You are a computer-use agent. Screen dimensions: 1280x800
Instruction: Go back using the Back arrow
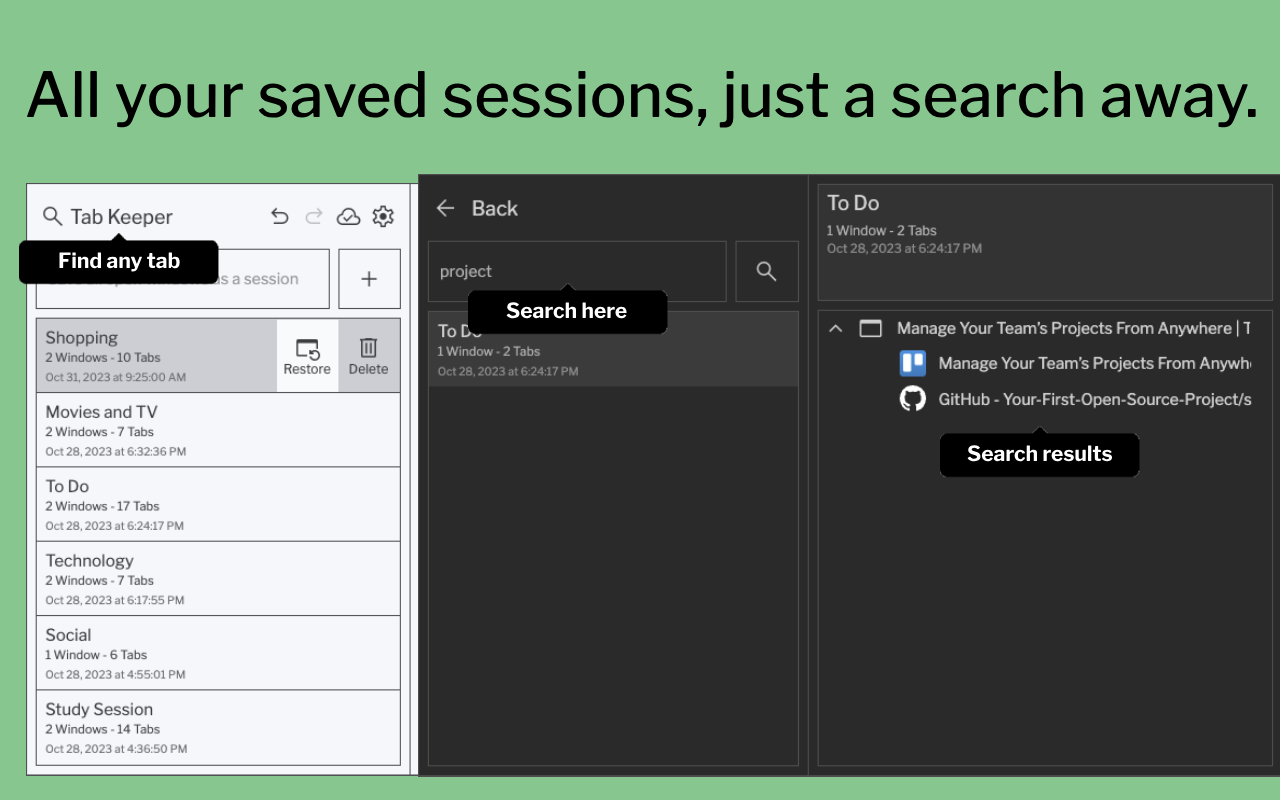(x=445, y=208)
